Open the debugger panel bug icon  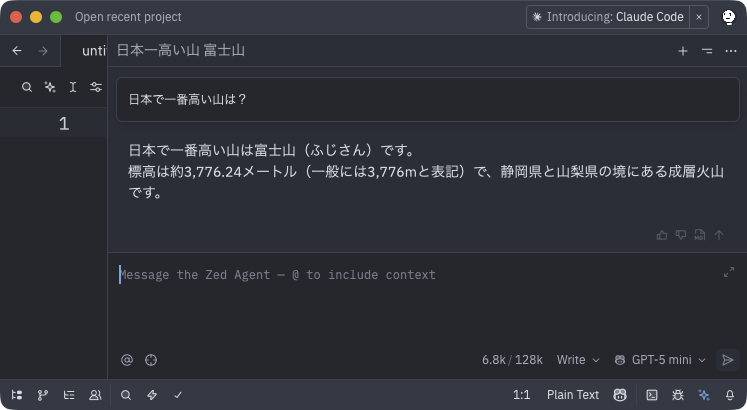point(678,395)
